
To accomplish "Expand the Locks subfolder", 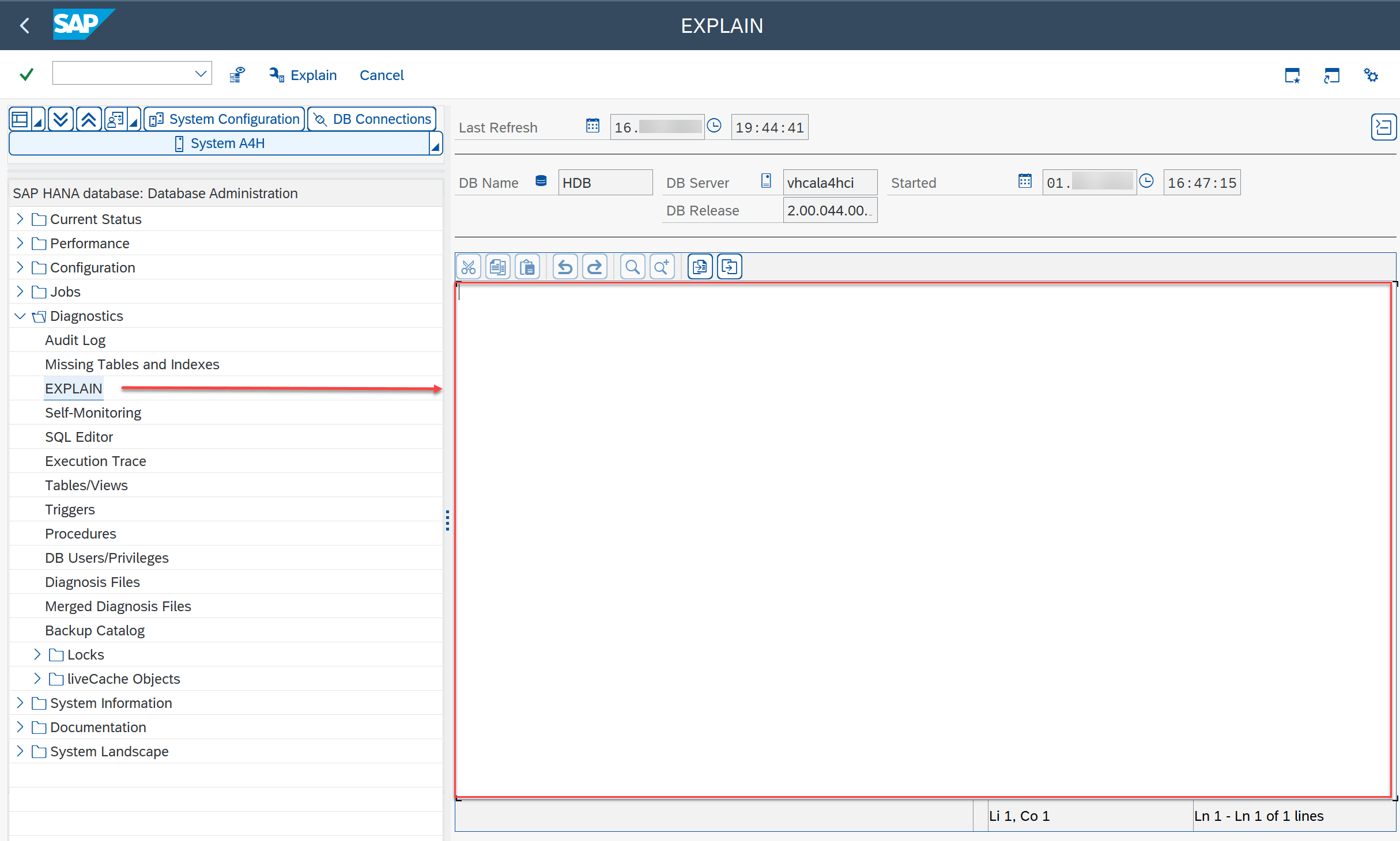I will [x=37, y=654].
